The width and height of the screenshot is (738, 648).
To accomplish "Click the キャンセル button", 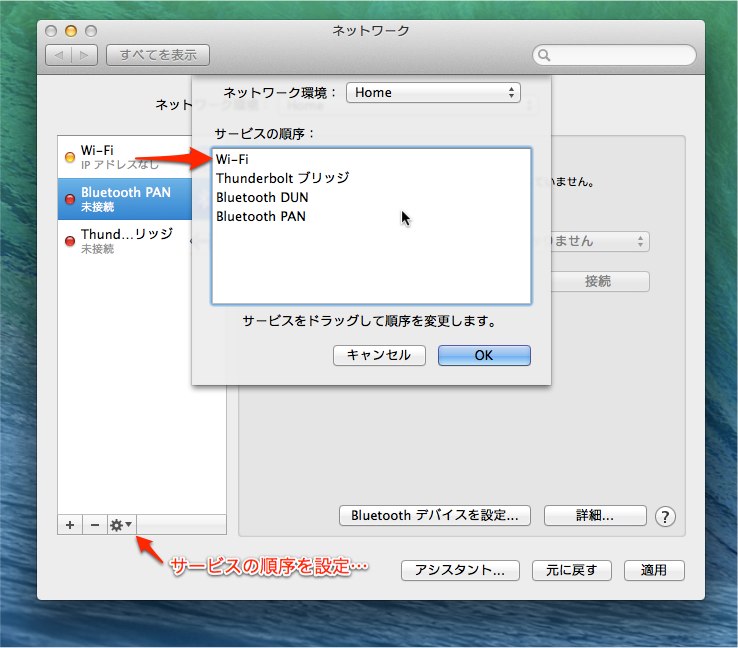I will point(379,355).
